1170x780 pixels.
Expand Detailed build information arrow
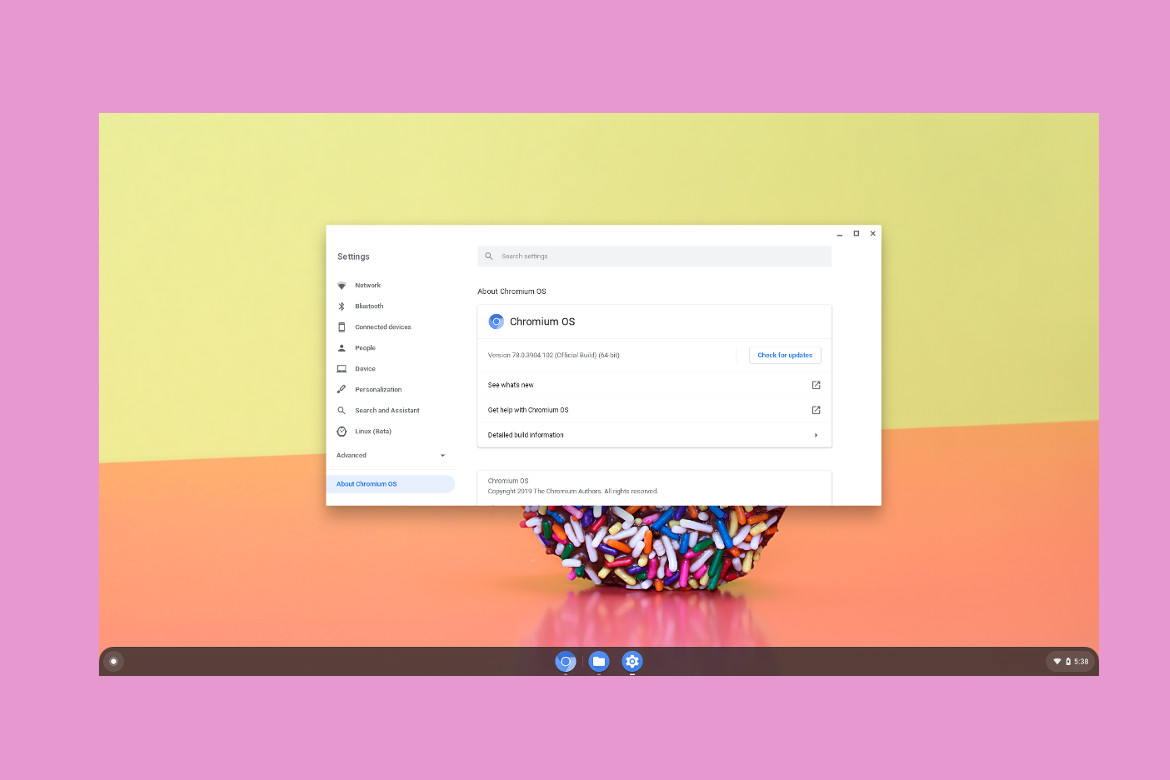tap(816, 435)
